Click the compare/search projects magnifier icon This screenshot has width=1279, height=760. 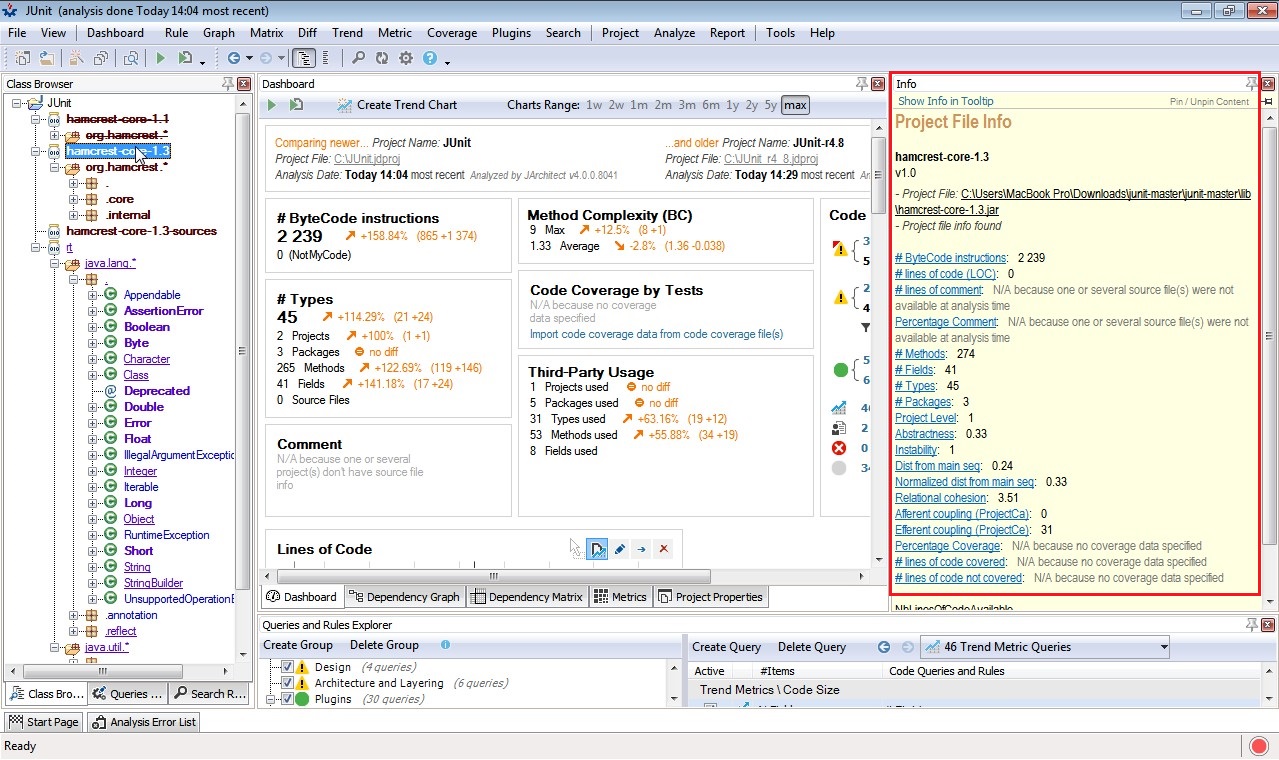131,59
